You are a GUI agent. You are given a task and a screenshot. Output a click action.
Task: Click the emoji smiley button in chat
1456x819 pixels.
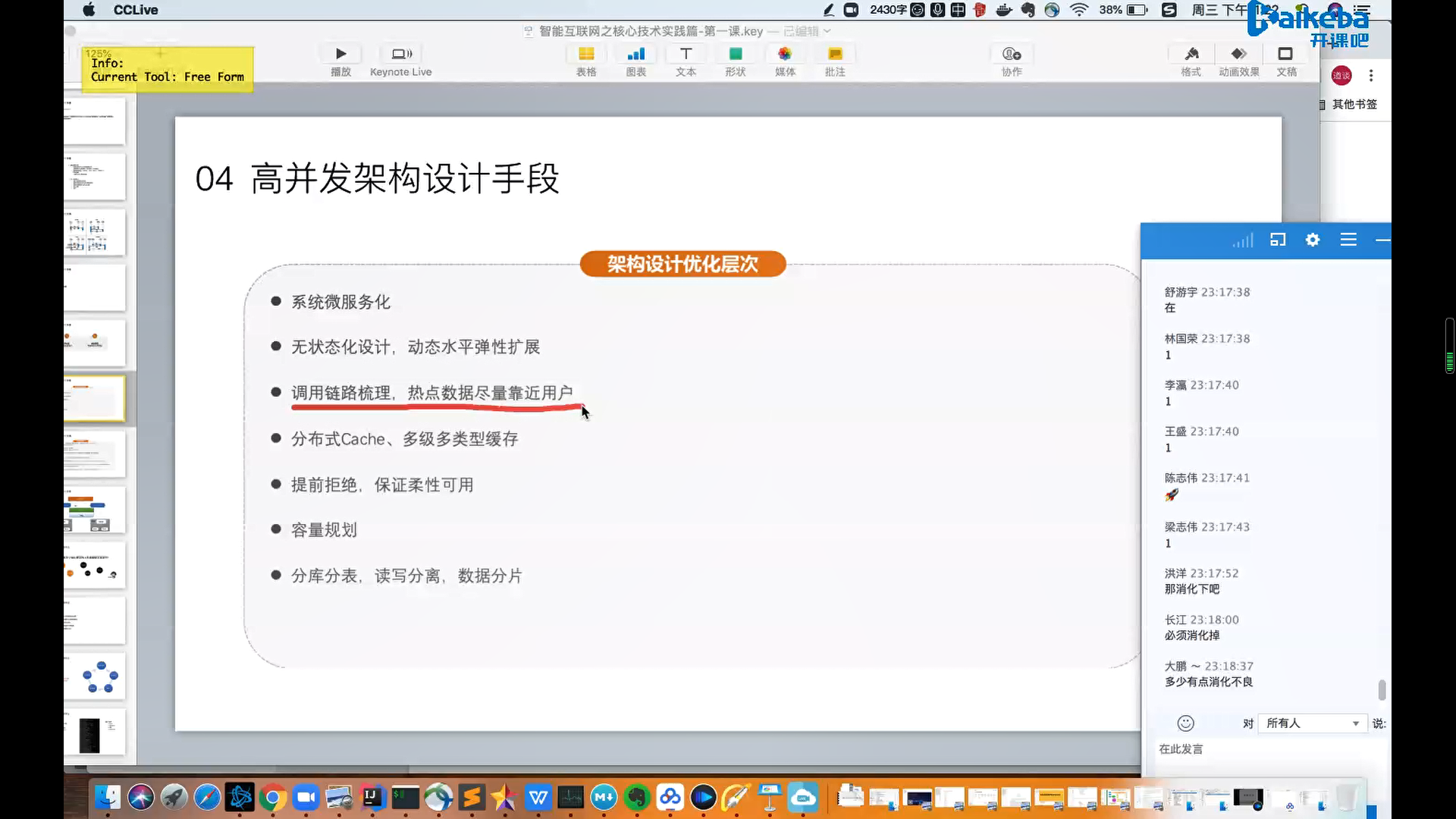1185,723
